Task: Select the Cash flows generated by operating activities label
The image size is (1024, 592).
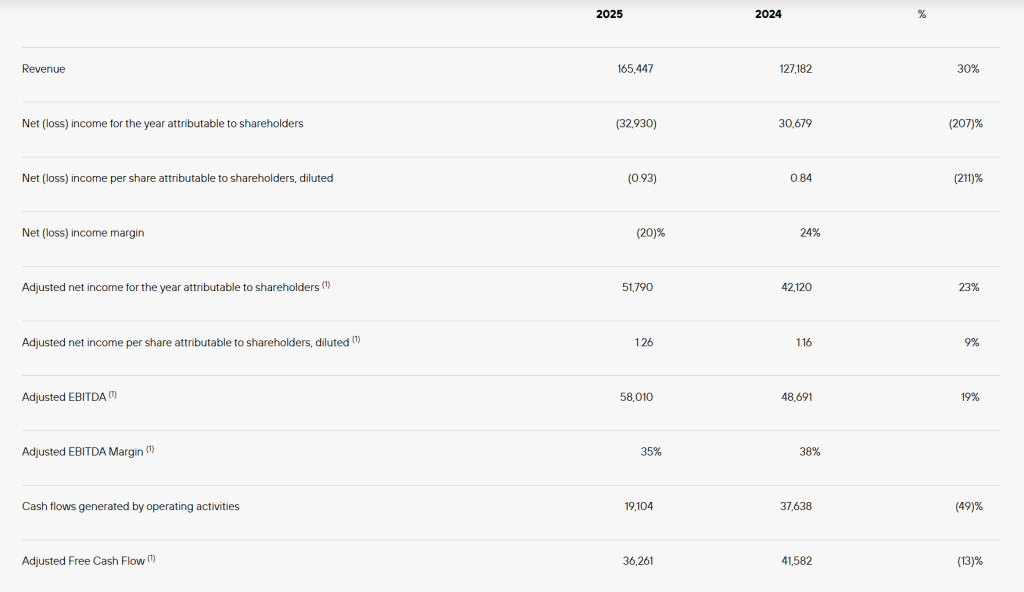Action: (x=131, y=506)
